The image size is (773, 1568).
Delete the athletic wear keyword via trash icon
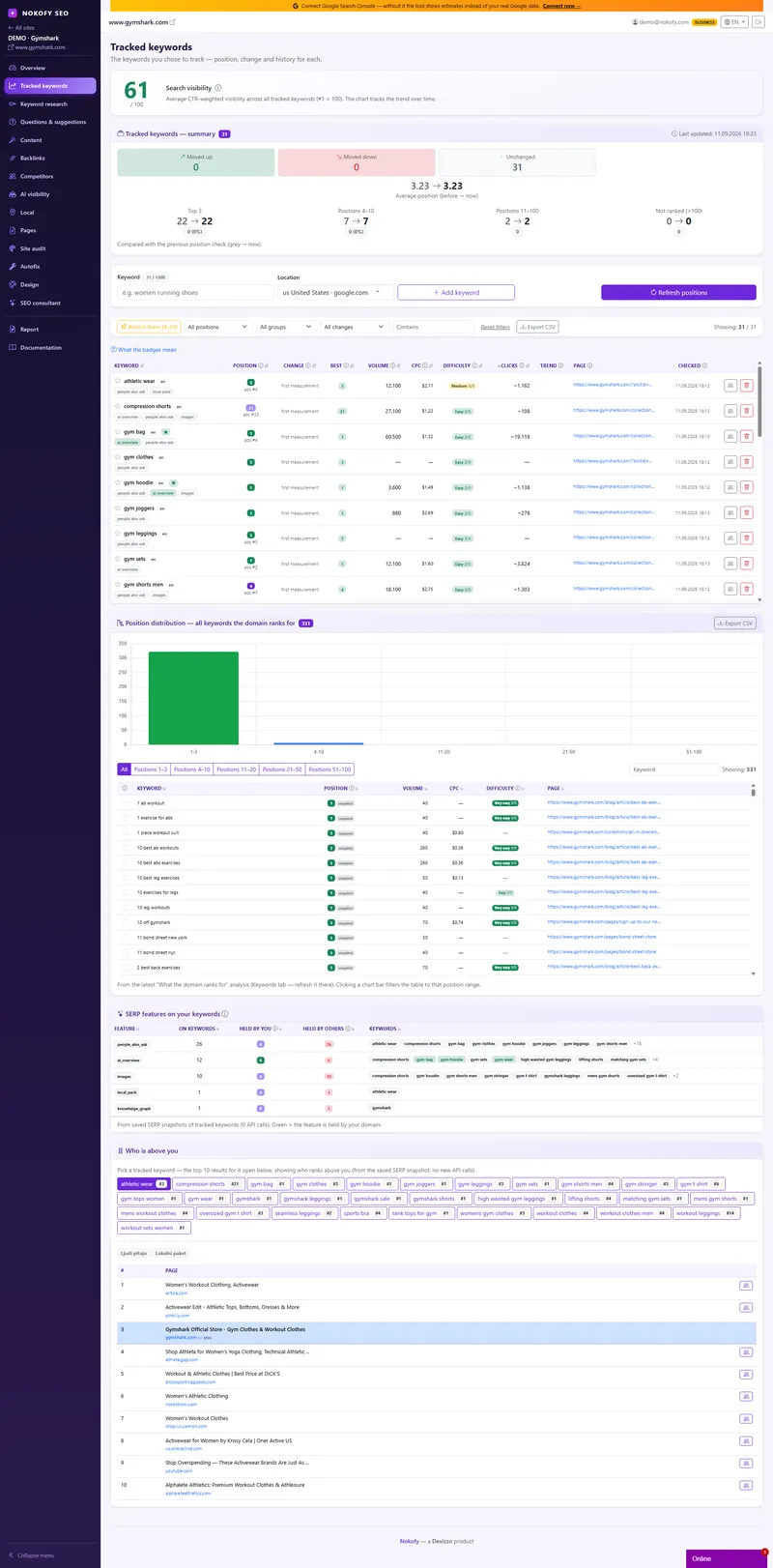coord(746,385)
